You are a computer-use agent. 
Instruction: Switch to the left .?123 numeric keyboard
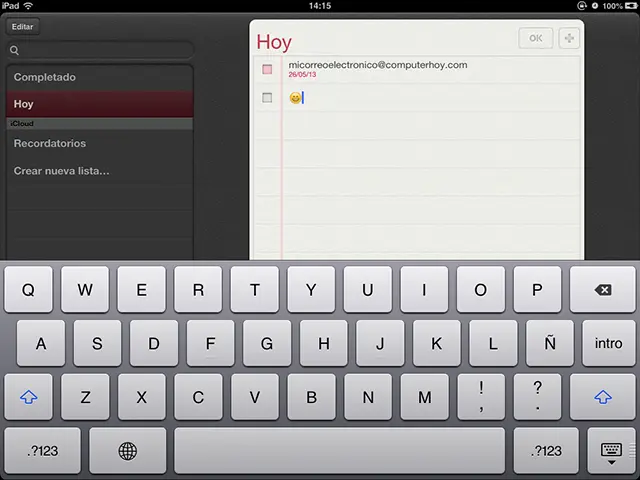pyautogui.click(x=42, y=451)
